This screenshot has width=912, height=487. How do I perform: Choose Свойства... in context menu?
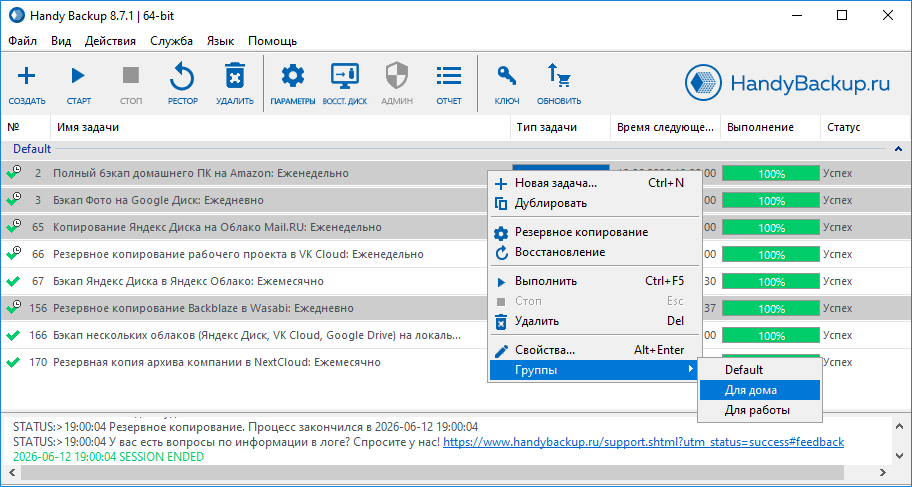pos(594,350)
